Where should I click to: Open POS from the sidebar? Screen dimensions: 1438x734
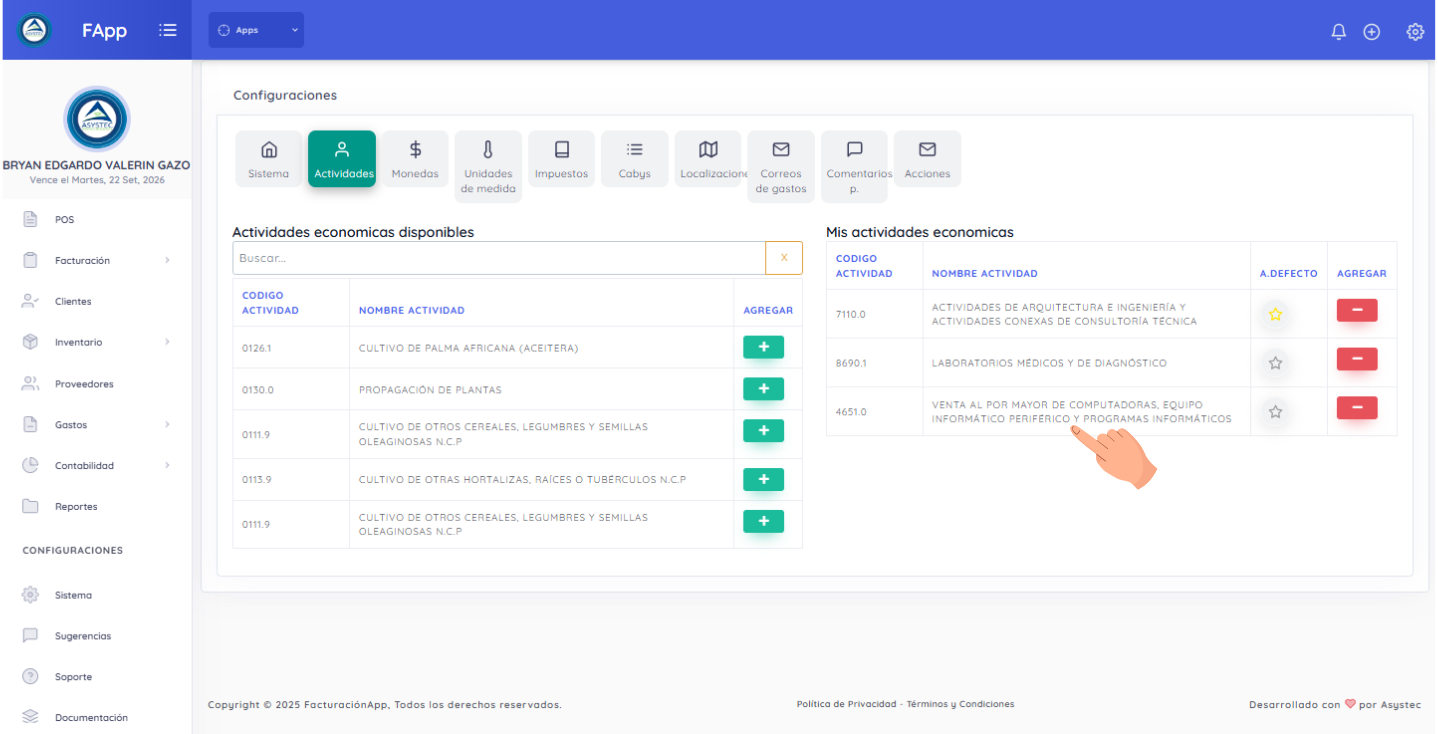[64, 219]
